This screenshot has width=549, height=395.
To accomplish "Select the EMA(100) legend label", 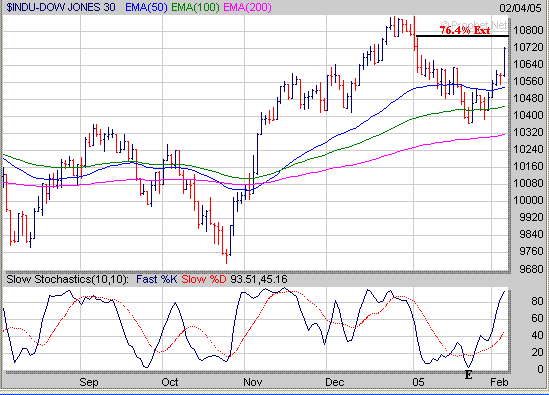I will pyautogui.click(x=195, y=7).
